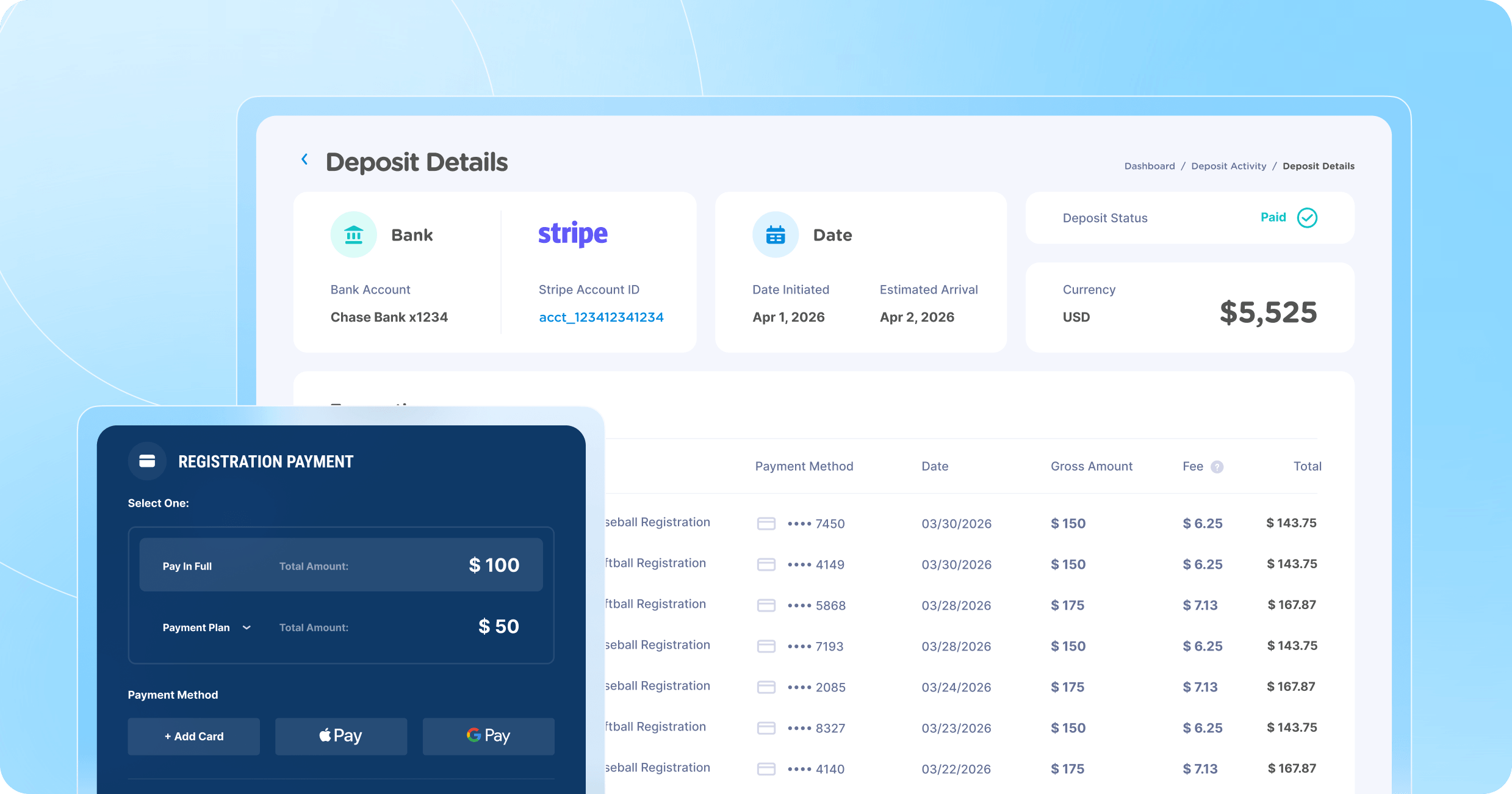The width and height of the screenshot is (1512, 794).
Task: Click the $ 7.13 fee for card 4140
Action: click(1200, 769)
